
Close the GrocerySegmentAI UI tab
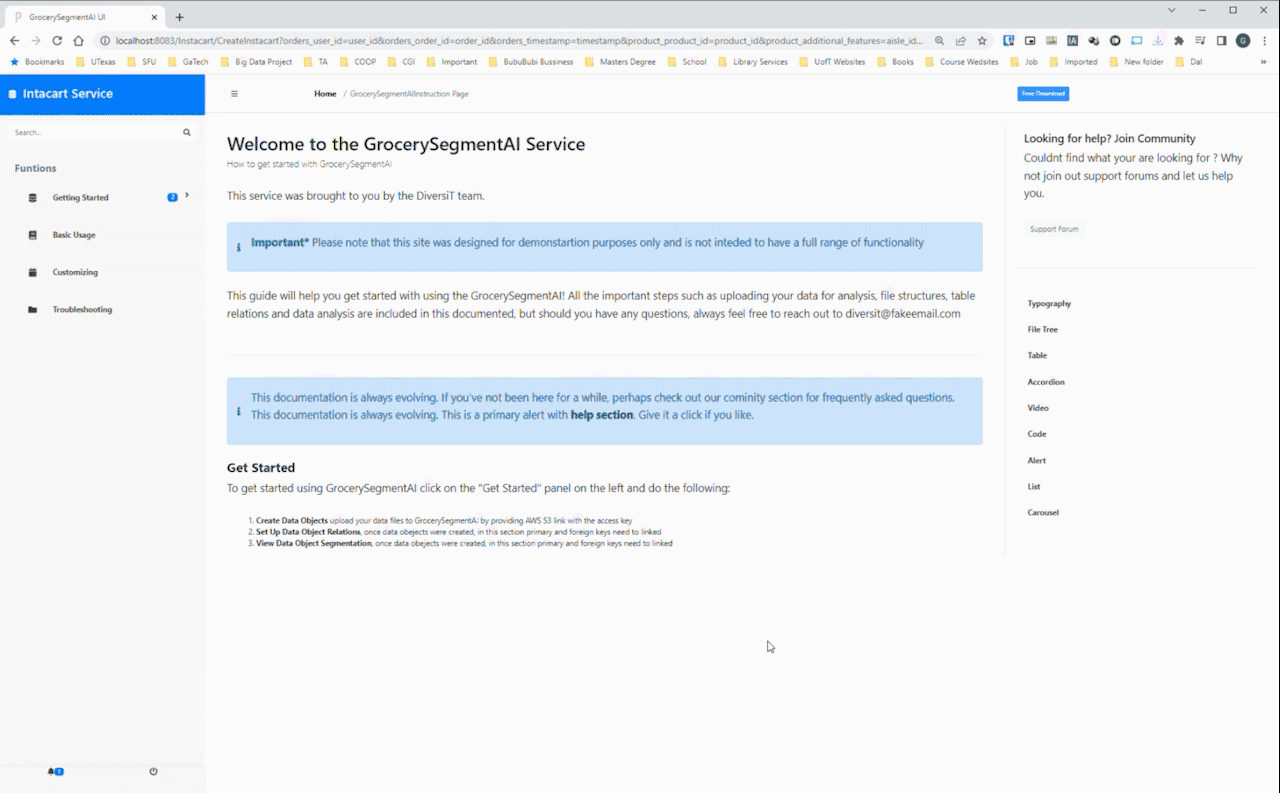pos(154,17)
